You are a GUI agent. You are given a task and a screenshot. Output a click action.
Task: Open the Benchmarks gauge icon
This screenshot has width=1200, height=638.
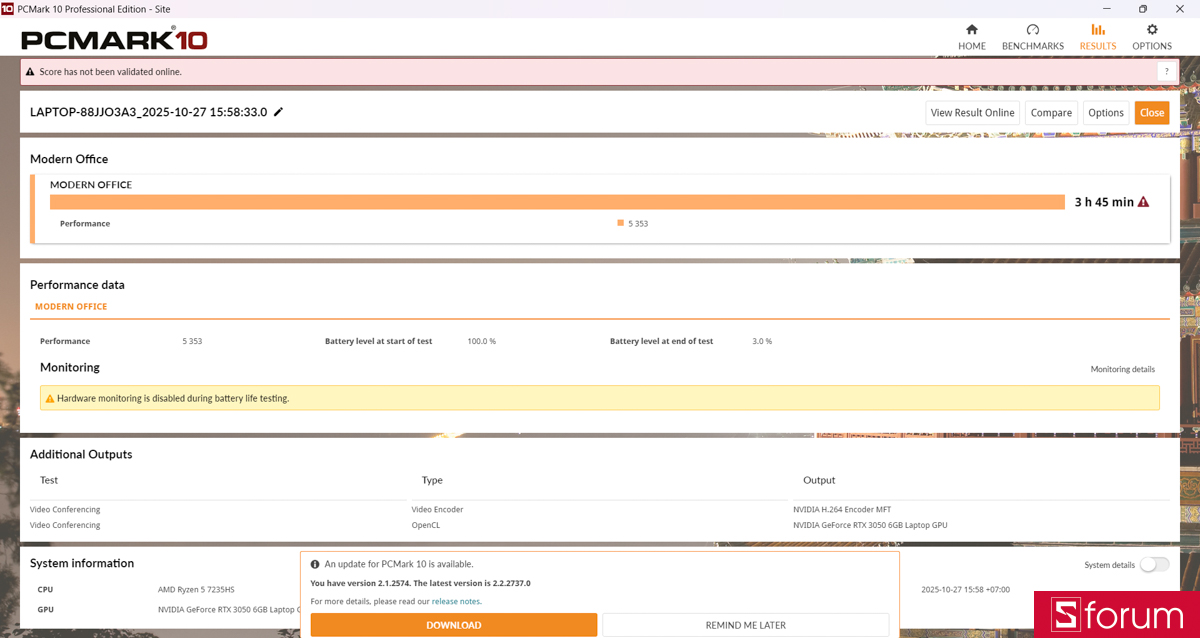[x=1033, y=30]
